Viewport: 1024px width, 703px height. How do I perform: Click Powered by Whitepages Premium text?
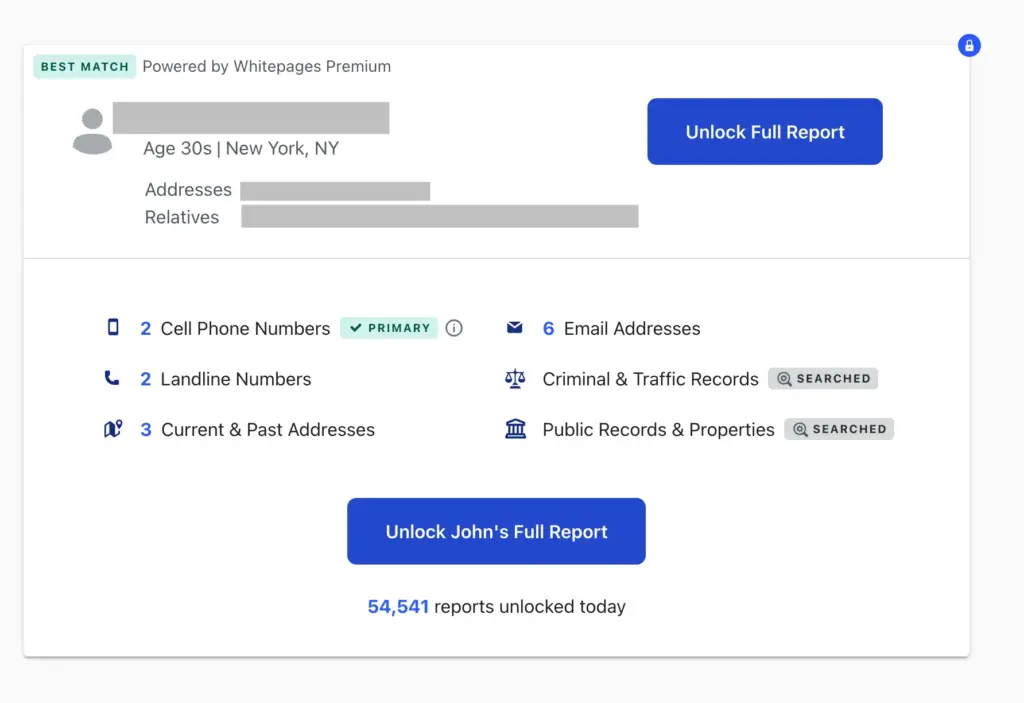266,67
